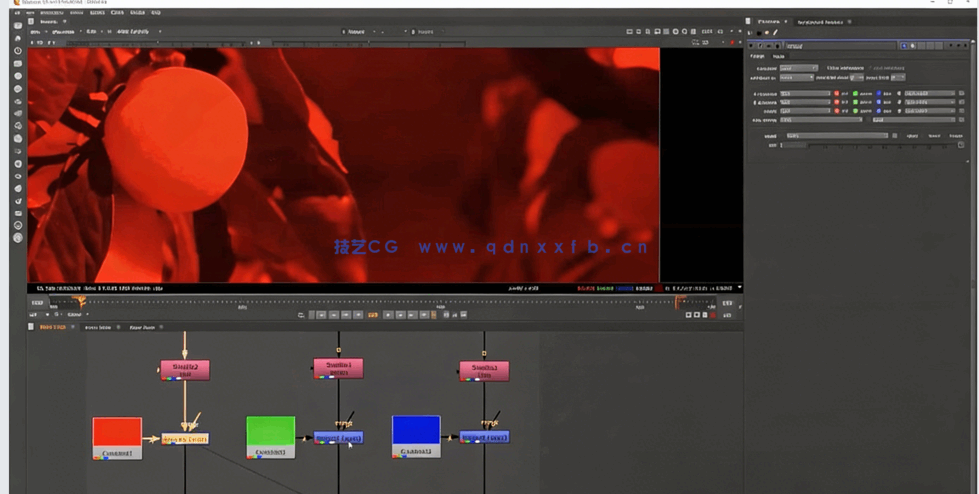
Task: Select the red Constant node thumbnail
Action: tap(117, 434)
